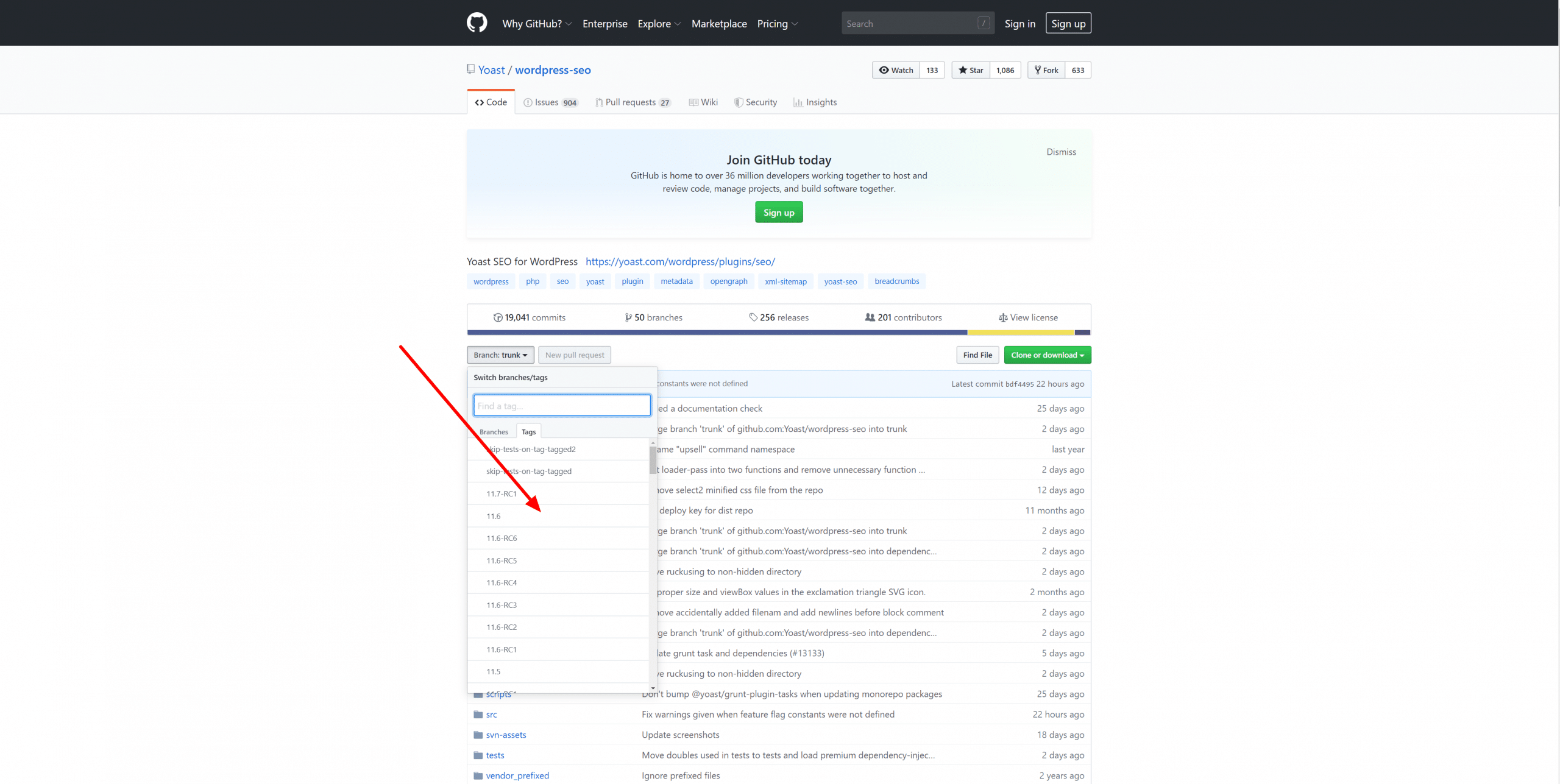
Task: View the 50 branches list
Action: coord(653,317)
